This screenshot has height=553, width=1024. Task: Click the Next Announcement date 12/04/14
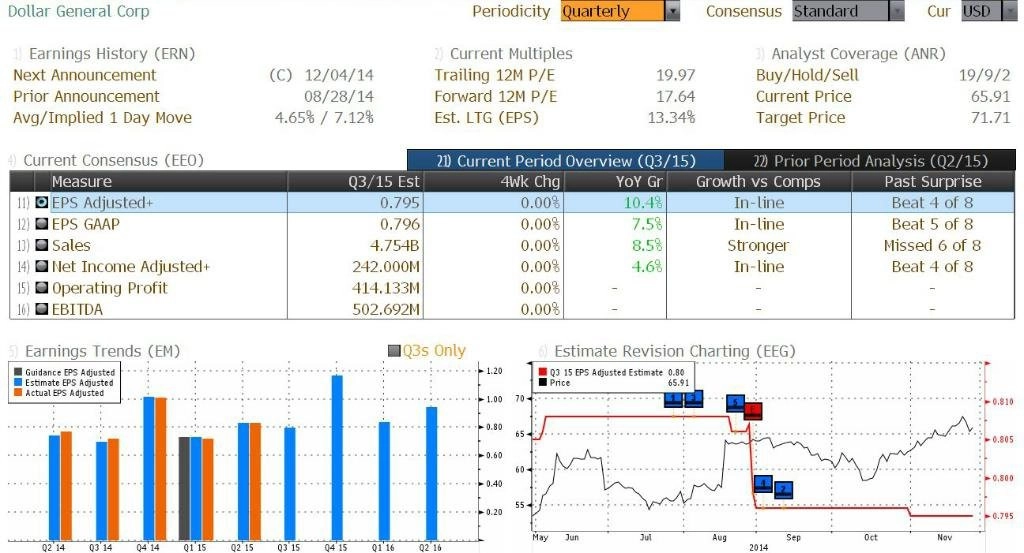click(339, 75)
